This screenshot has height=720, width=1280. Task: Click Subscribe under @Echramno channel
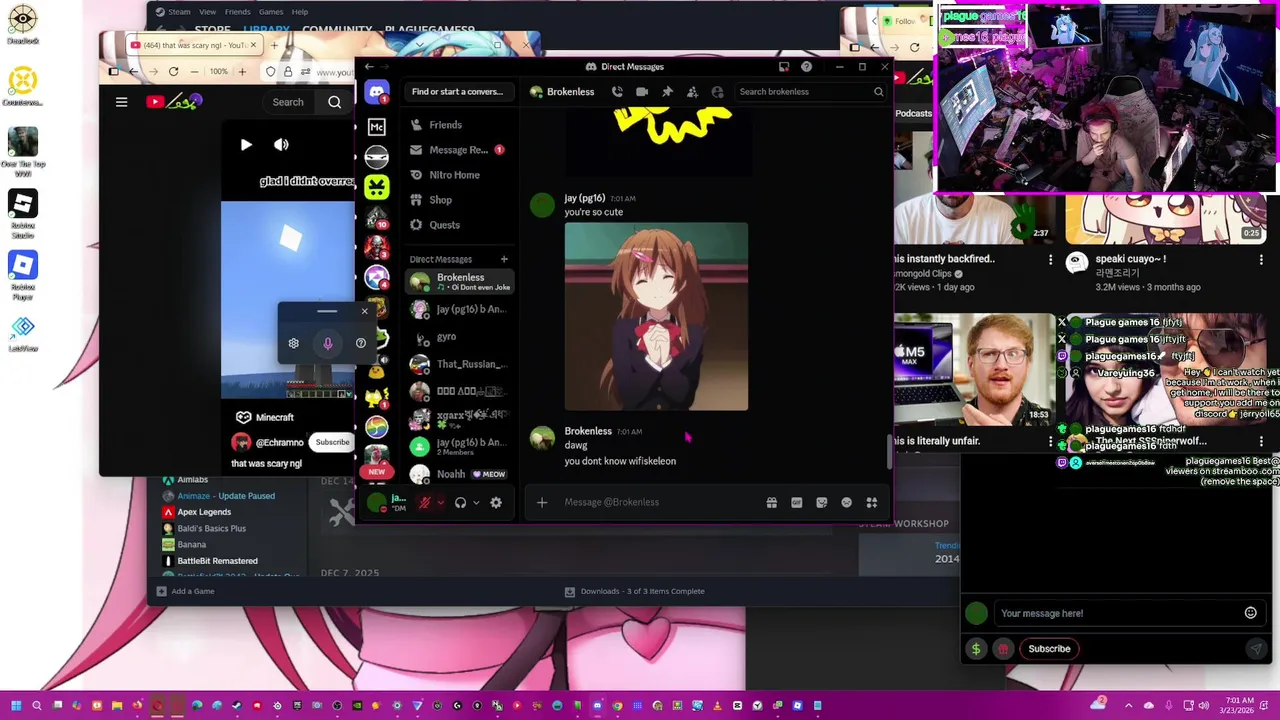332,442
